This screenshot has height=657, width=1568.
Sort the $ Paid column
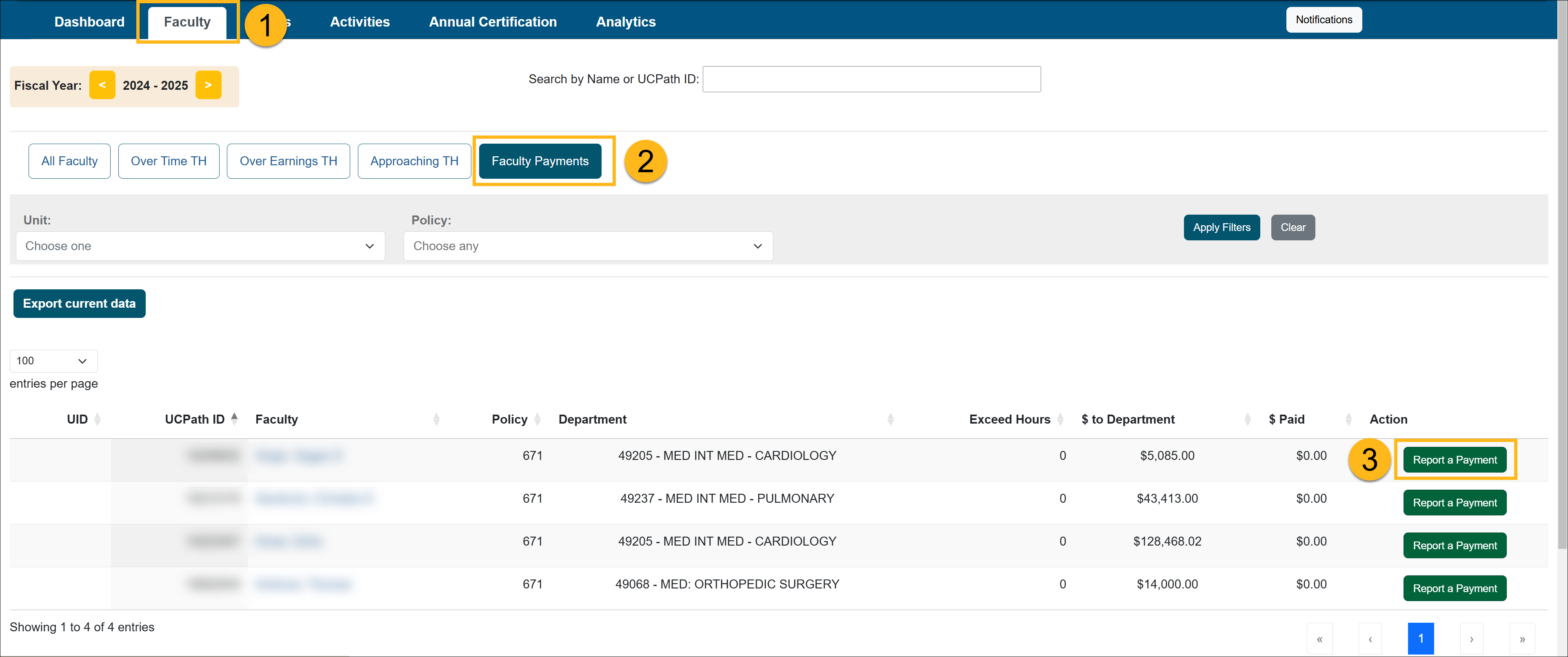(x=1349, y=419)
